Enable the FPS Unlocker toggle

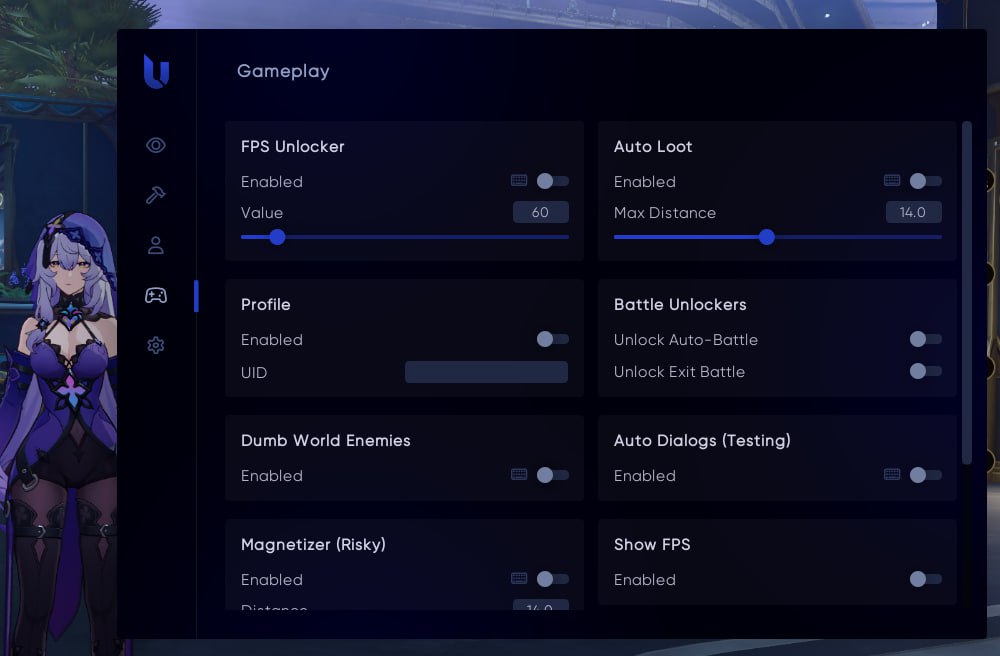point(552,181)
